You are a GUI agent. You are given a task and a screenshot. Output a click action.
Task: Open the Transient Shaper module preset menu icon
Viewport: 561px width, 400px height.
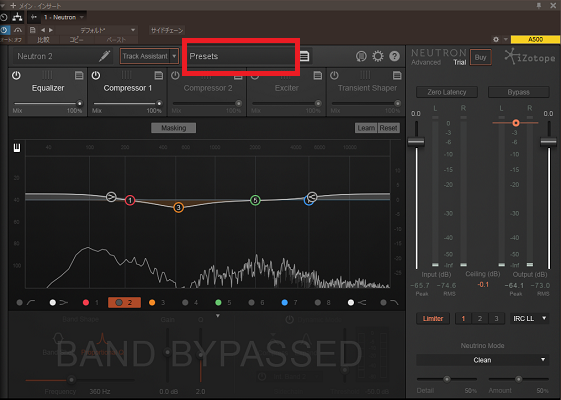397,75
